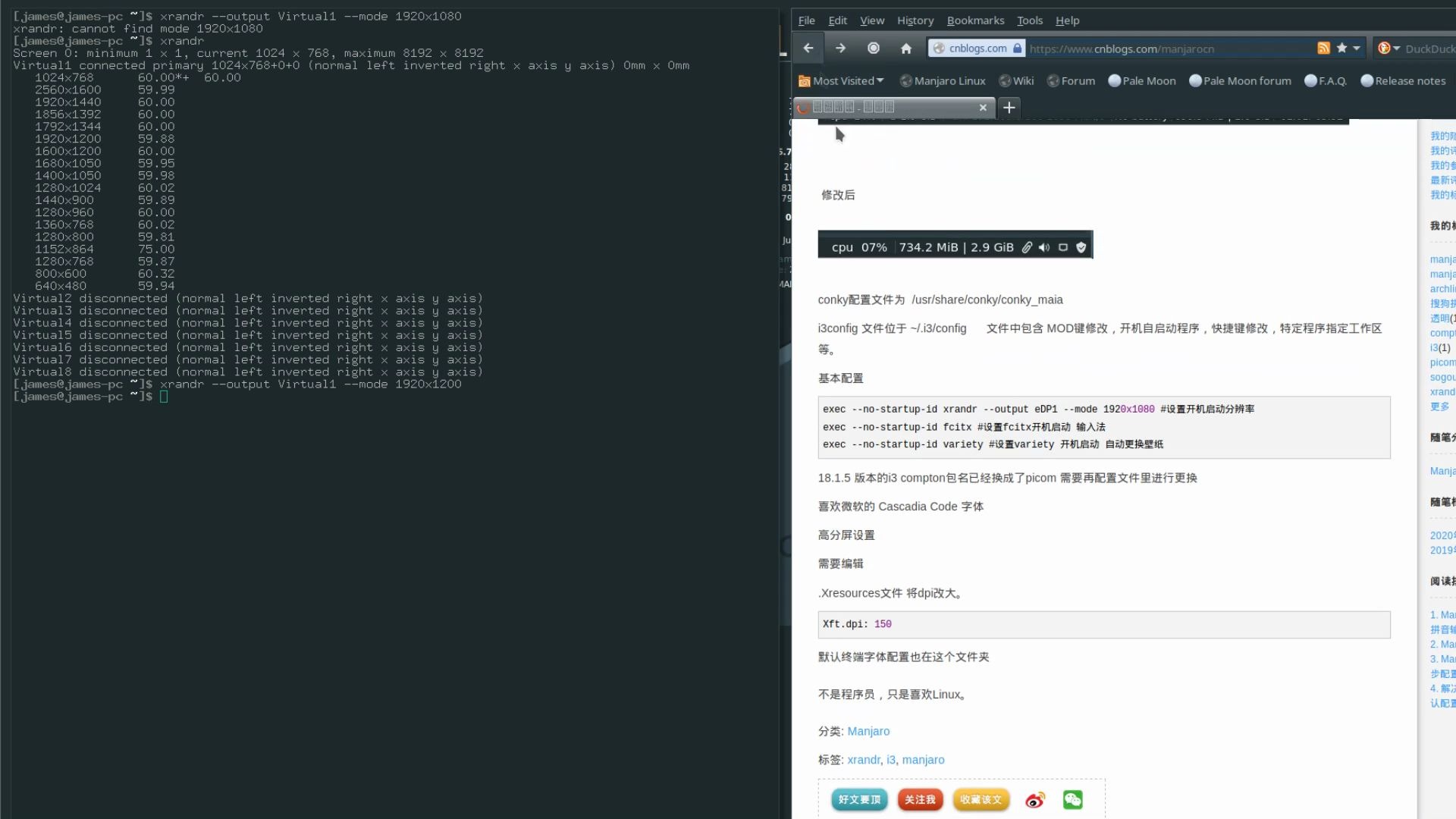Click the audio/speaker icon in conky bar
Screen dimensions: 1456x819
point(1045,247)
